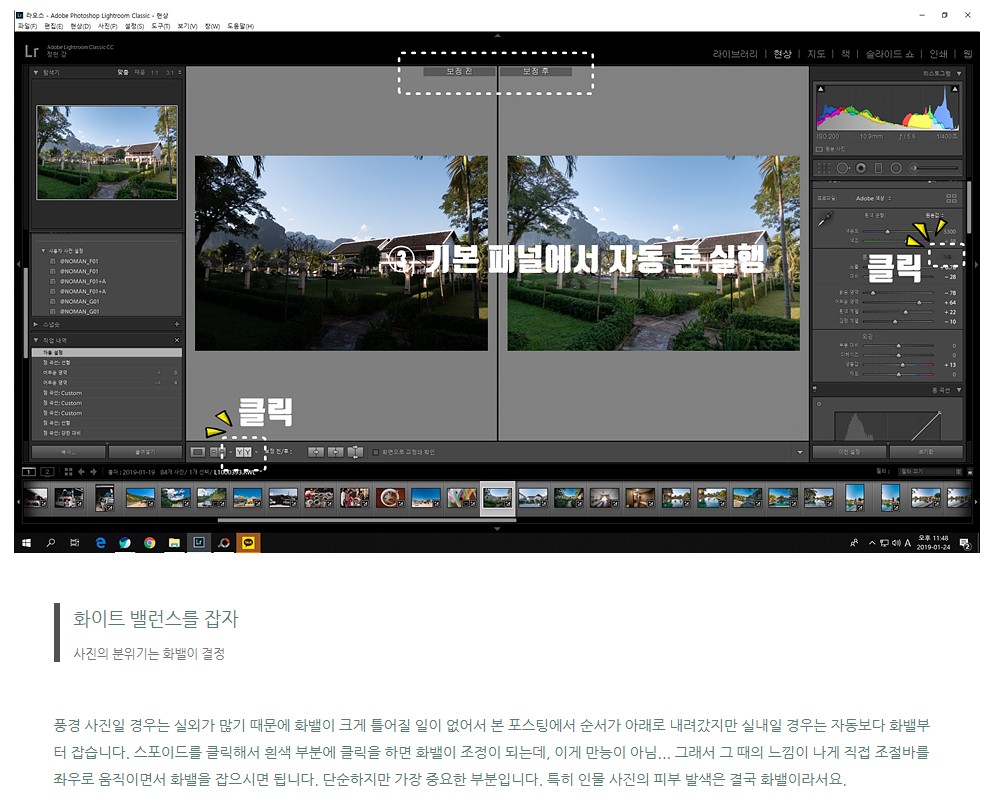Go forward with filmstrip right arrow

(93, 472)
